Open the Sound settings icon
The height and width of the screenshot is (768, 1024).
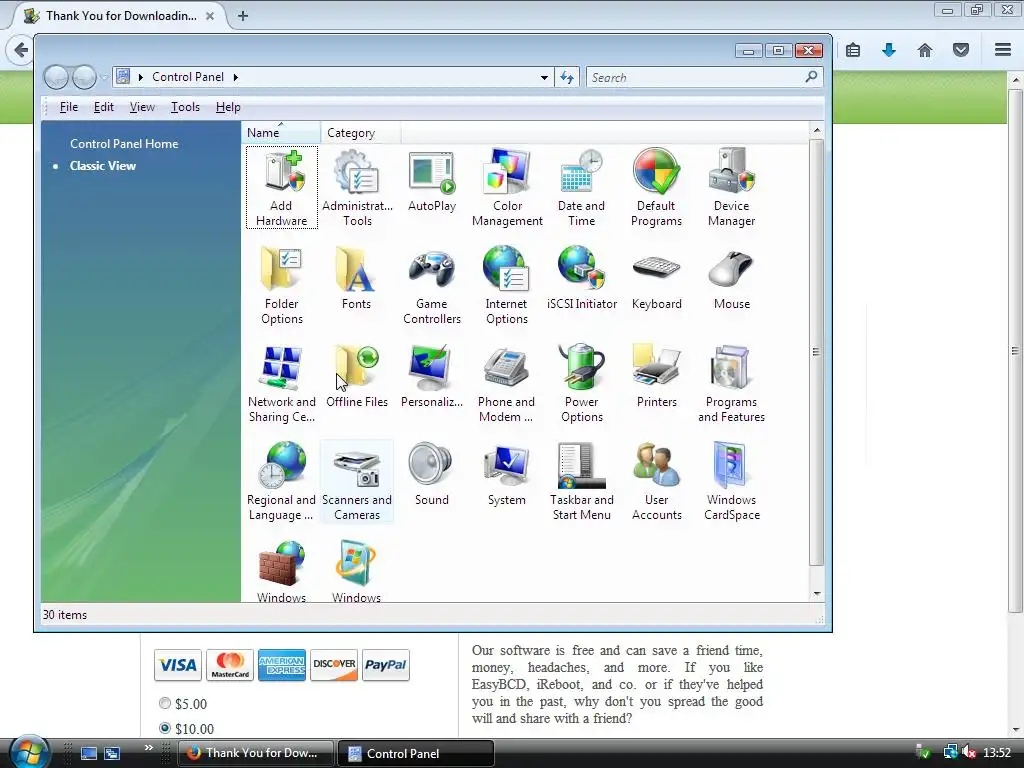pos(432,474)
